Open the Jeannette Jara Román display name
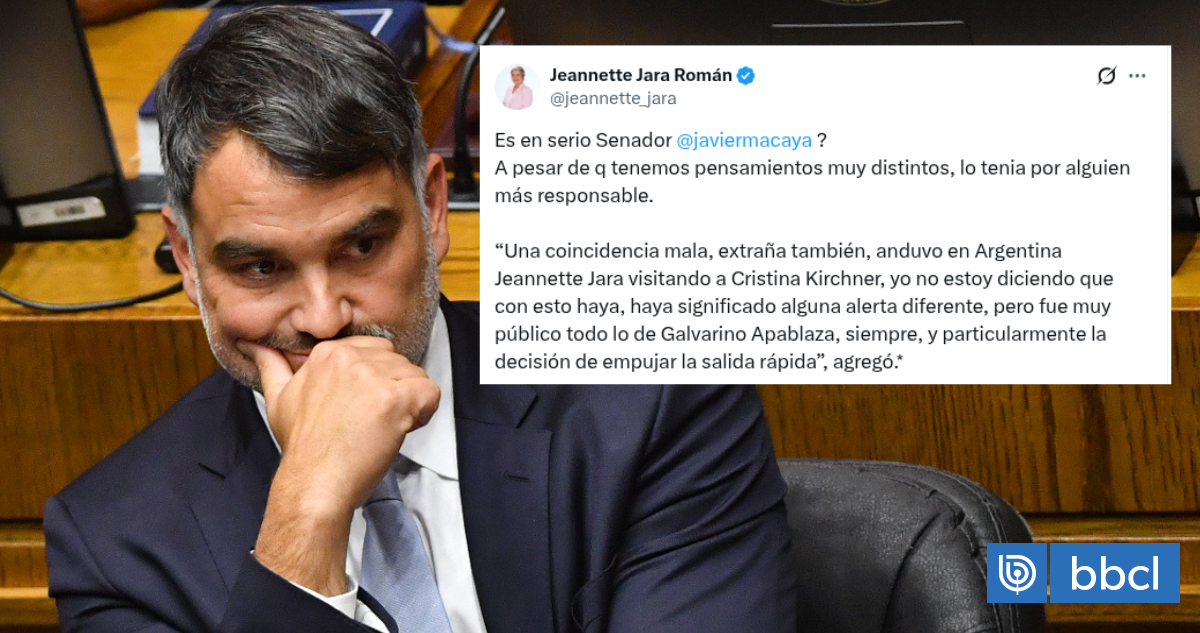 pyautogui.click(x=641, y=76)
